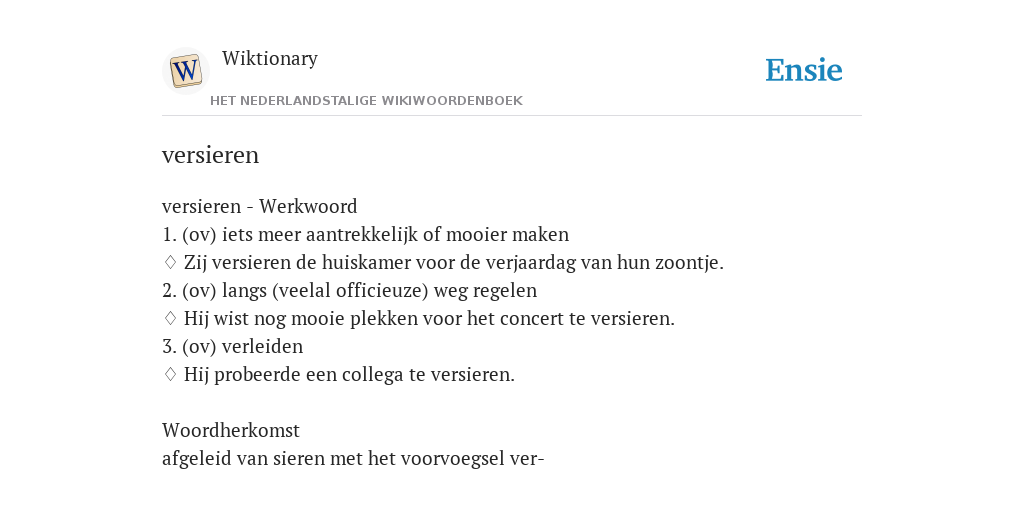
Task: Click the horizontal divider under the header
Action: click(512, 116)
